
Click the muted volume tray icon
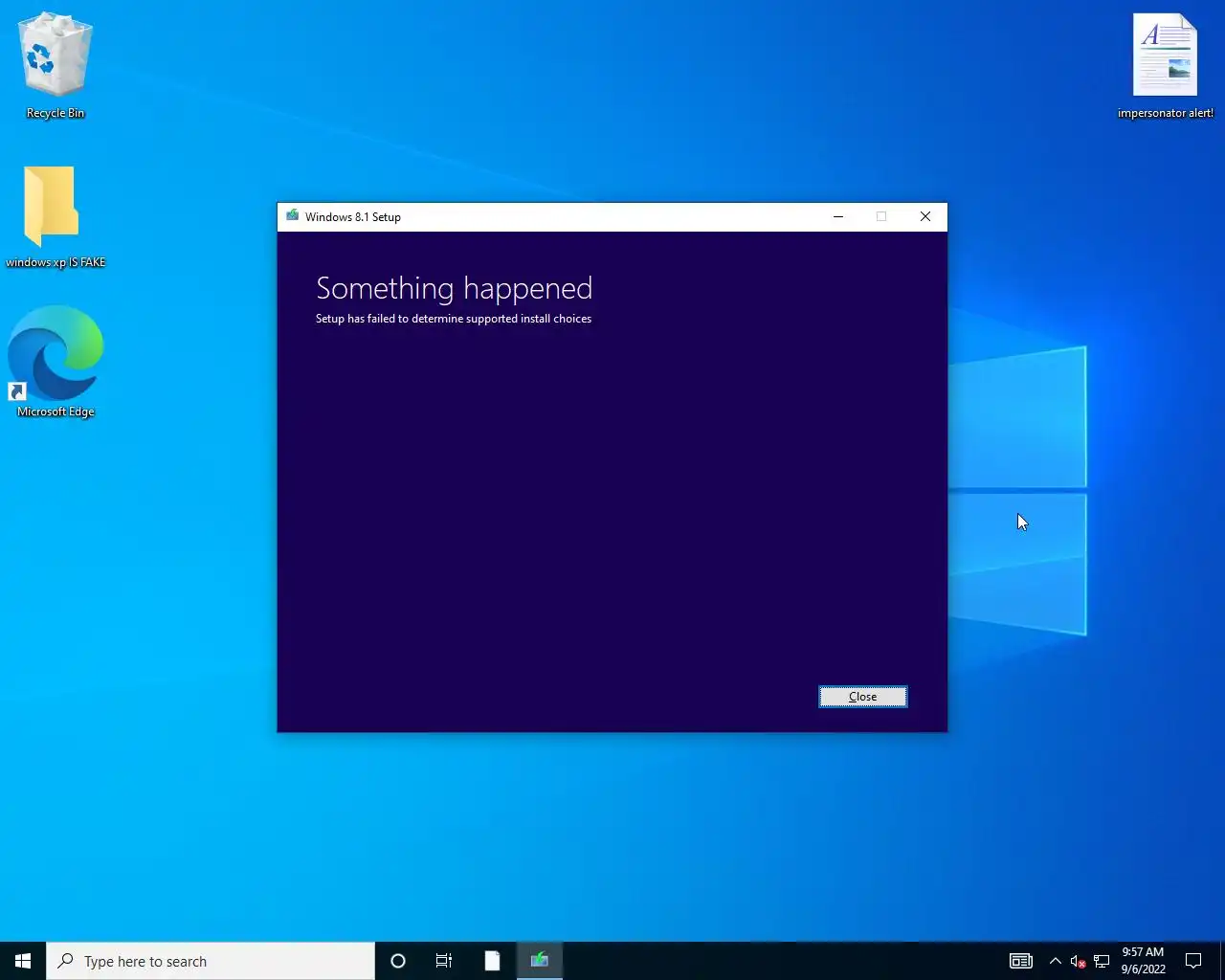coord(1078,961)
